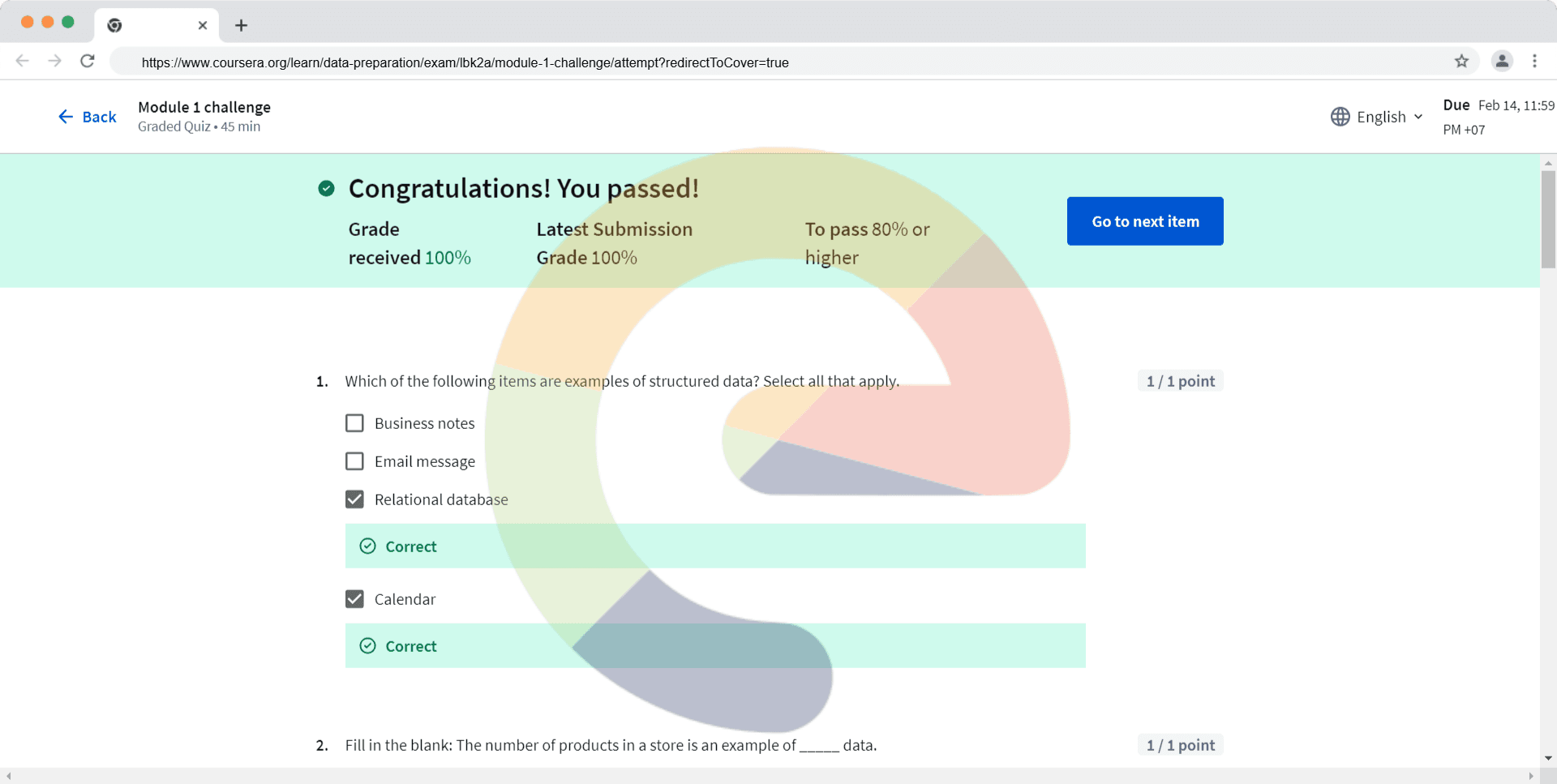This screenshot has width=1557, height=784.
Task: Close the current browser tab
Action: coord(203,25)
